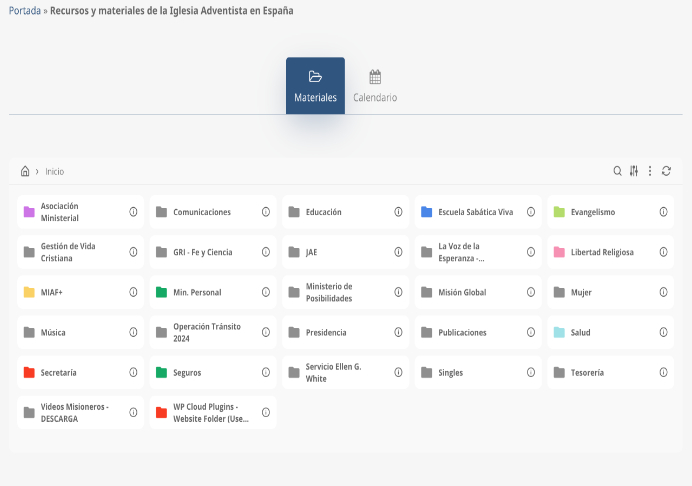
Task: Show info for the Evangelismo folder
Action: pos(663,212)
